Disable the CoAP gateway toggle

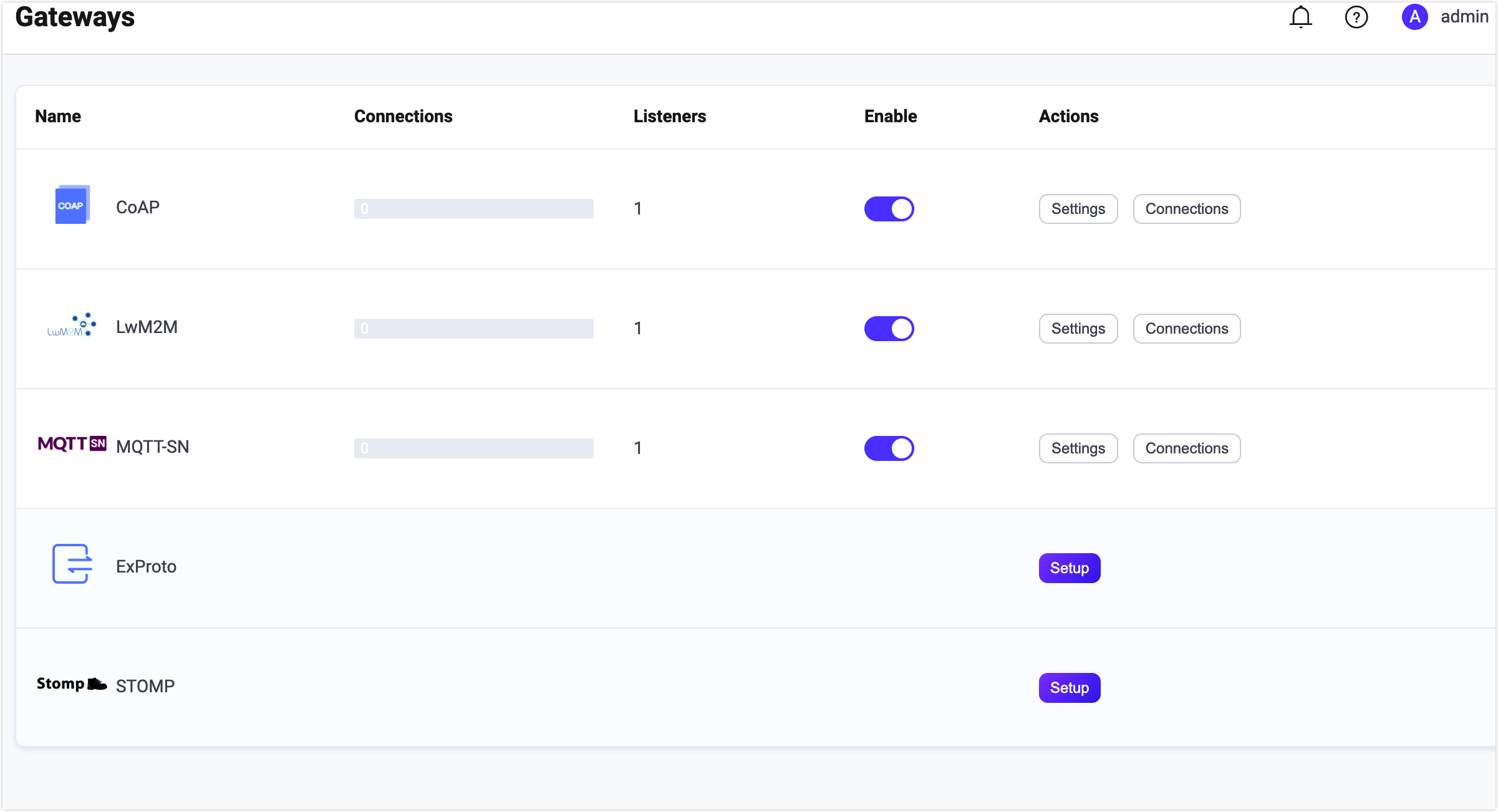coord(889,209)
